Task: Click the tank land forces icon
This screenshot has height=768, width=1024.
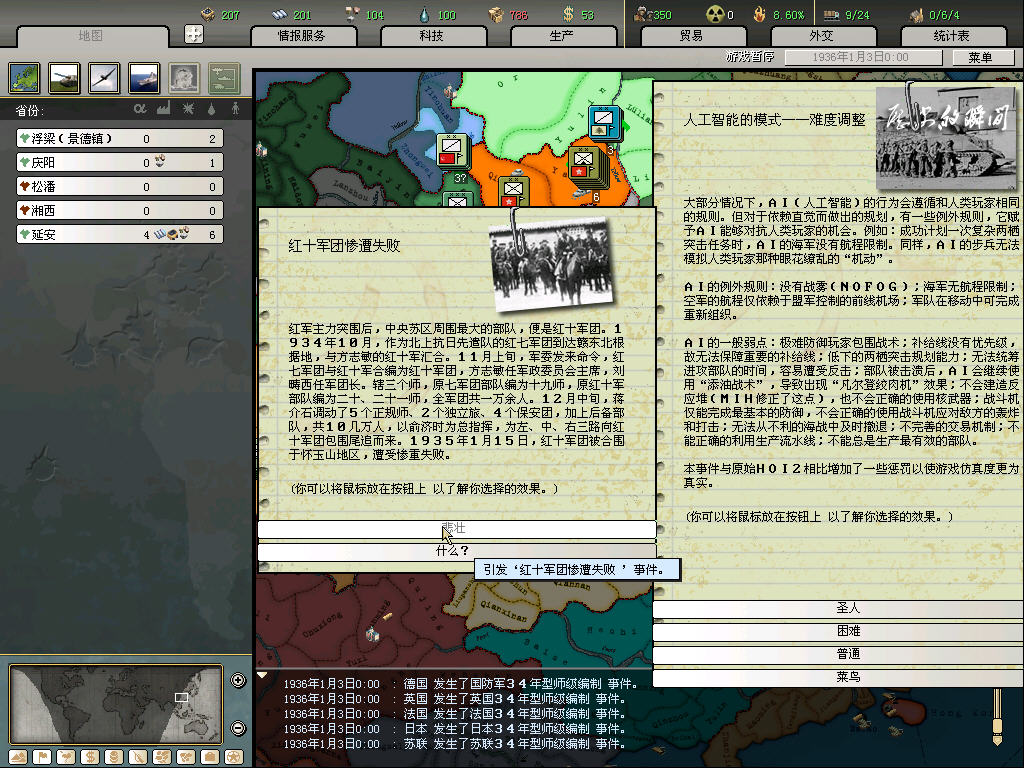Action: coord(65,78)
